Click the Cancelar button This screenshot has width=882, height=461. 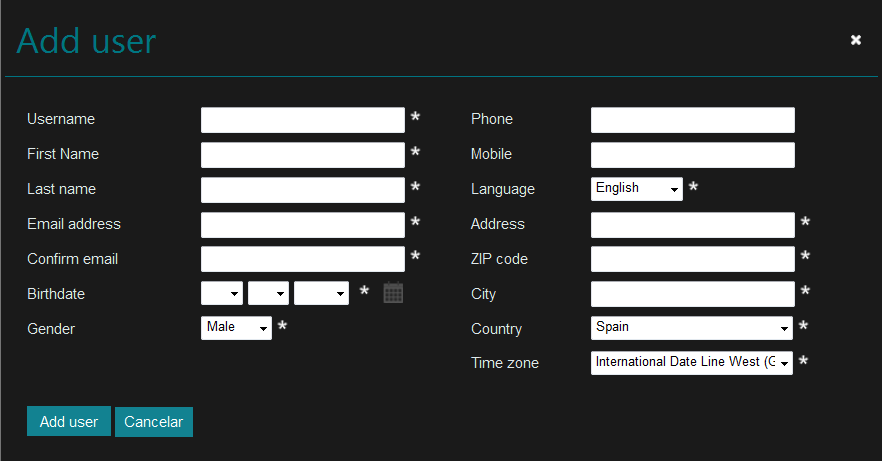point(154,422)
